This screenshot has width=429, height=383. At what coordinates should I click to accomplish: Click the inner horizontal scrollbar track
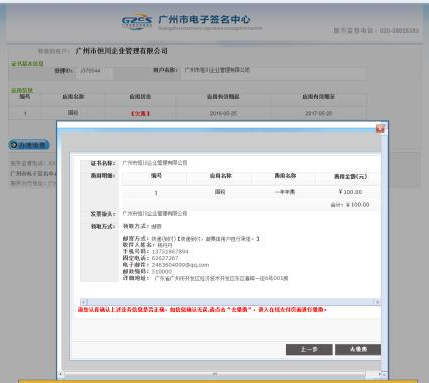231,302
